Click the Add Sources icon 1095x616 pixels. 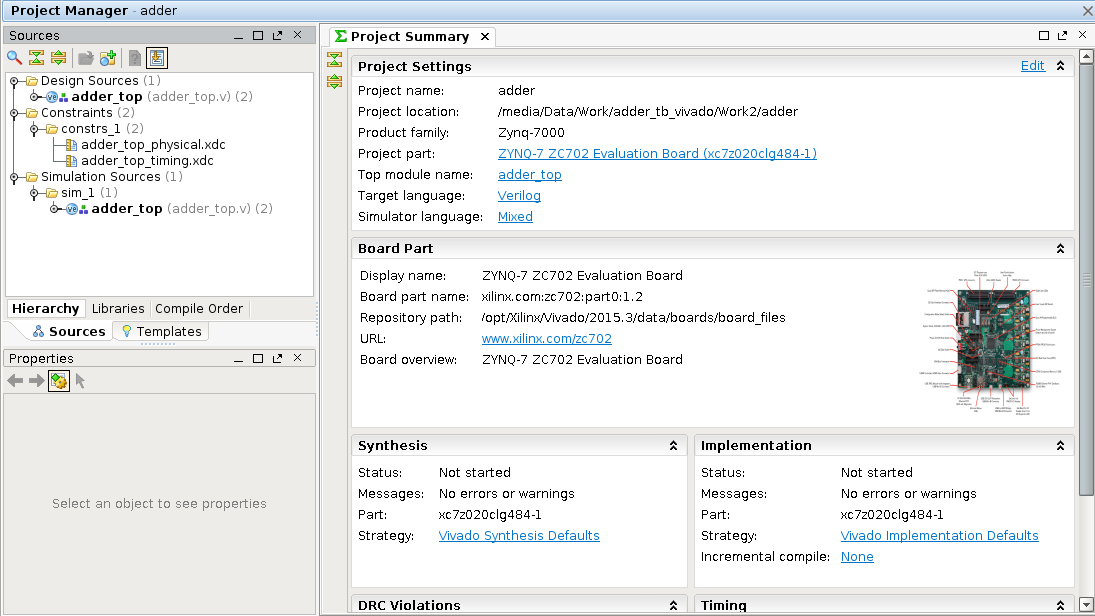coord(108,58)
